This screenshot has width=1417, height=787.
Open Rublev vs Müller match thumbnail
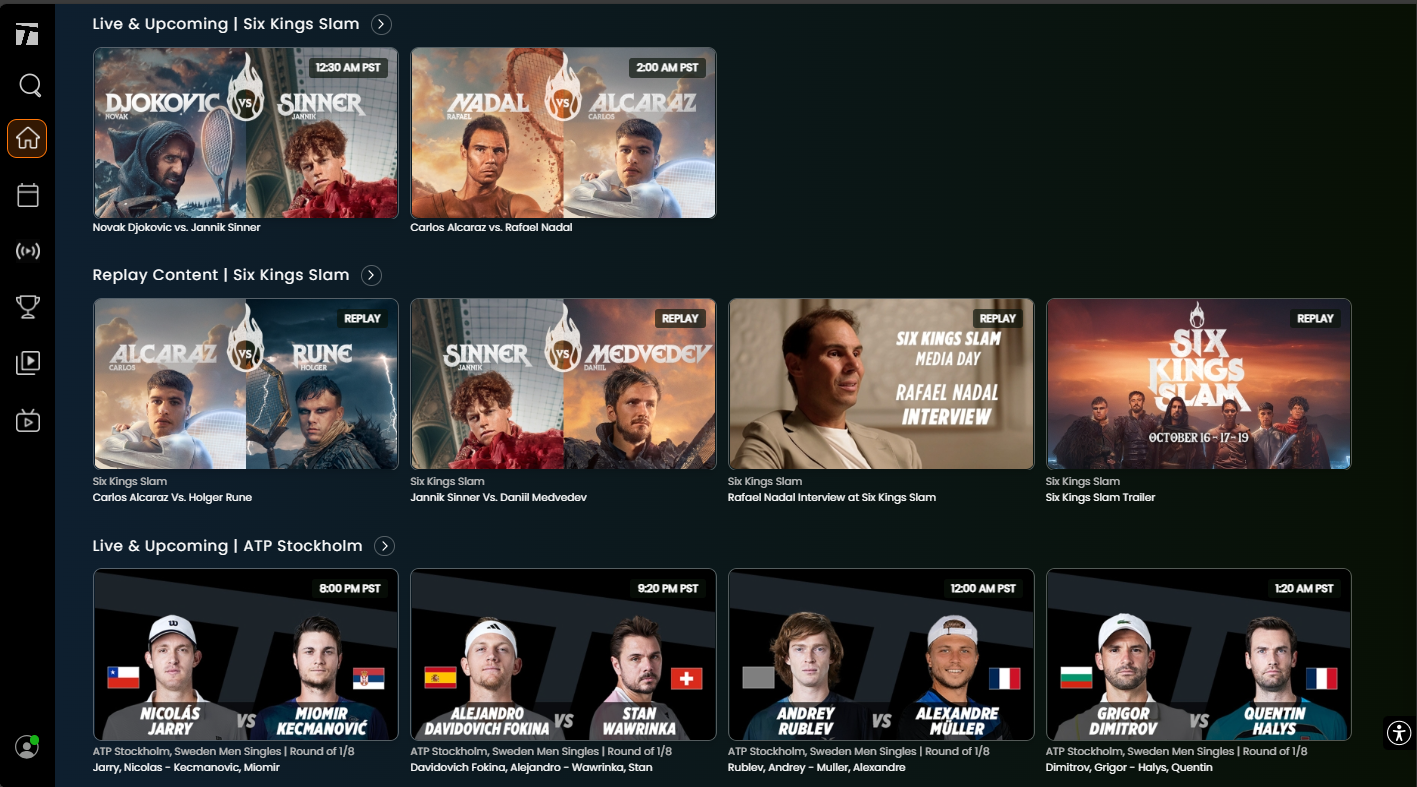[x=881, y=654]
